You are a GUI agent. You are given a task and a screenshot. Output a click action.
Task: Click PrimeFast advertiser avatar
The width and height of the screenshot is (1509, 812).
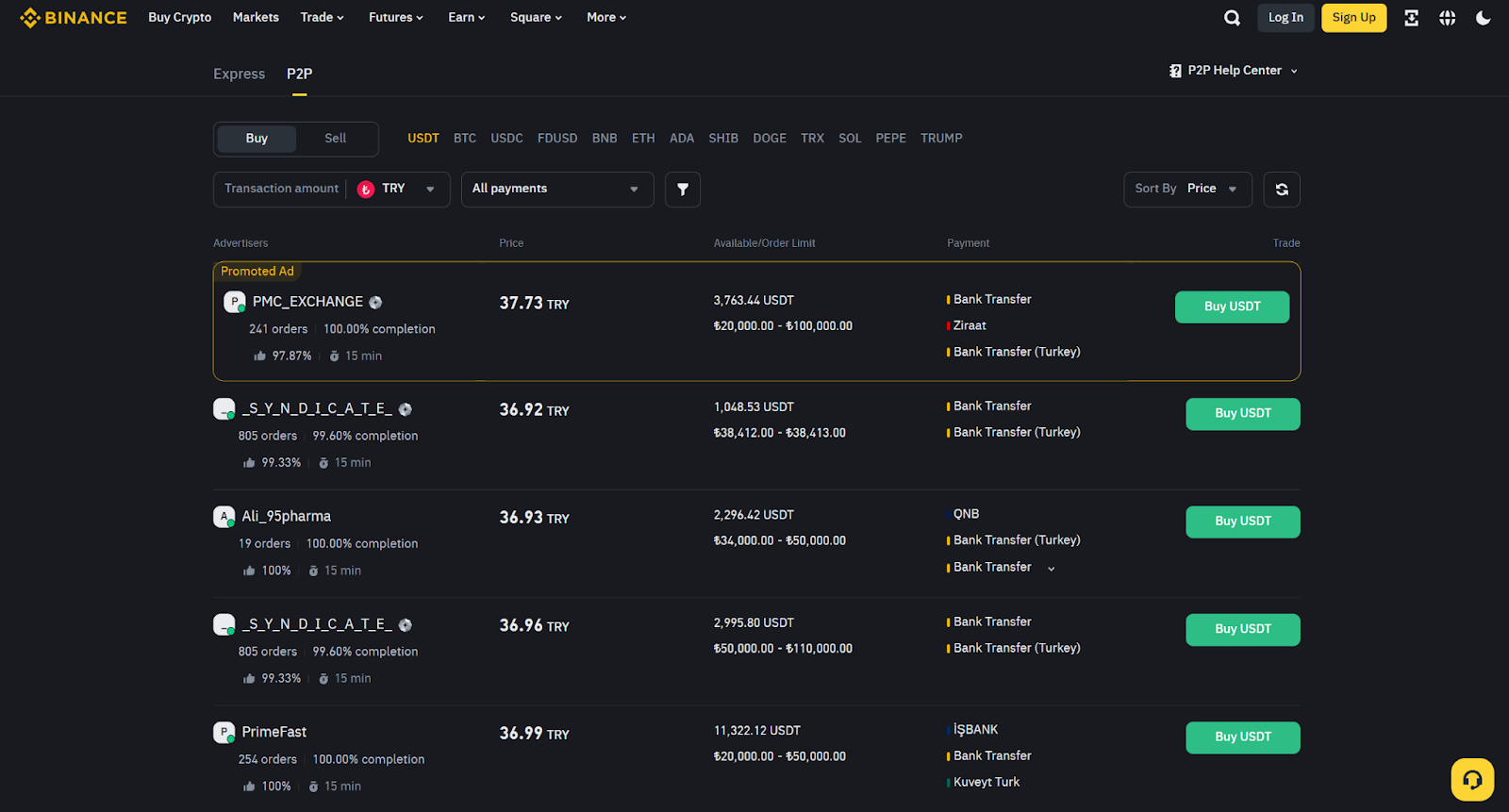pos(224,733)
